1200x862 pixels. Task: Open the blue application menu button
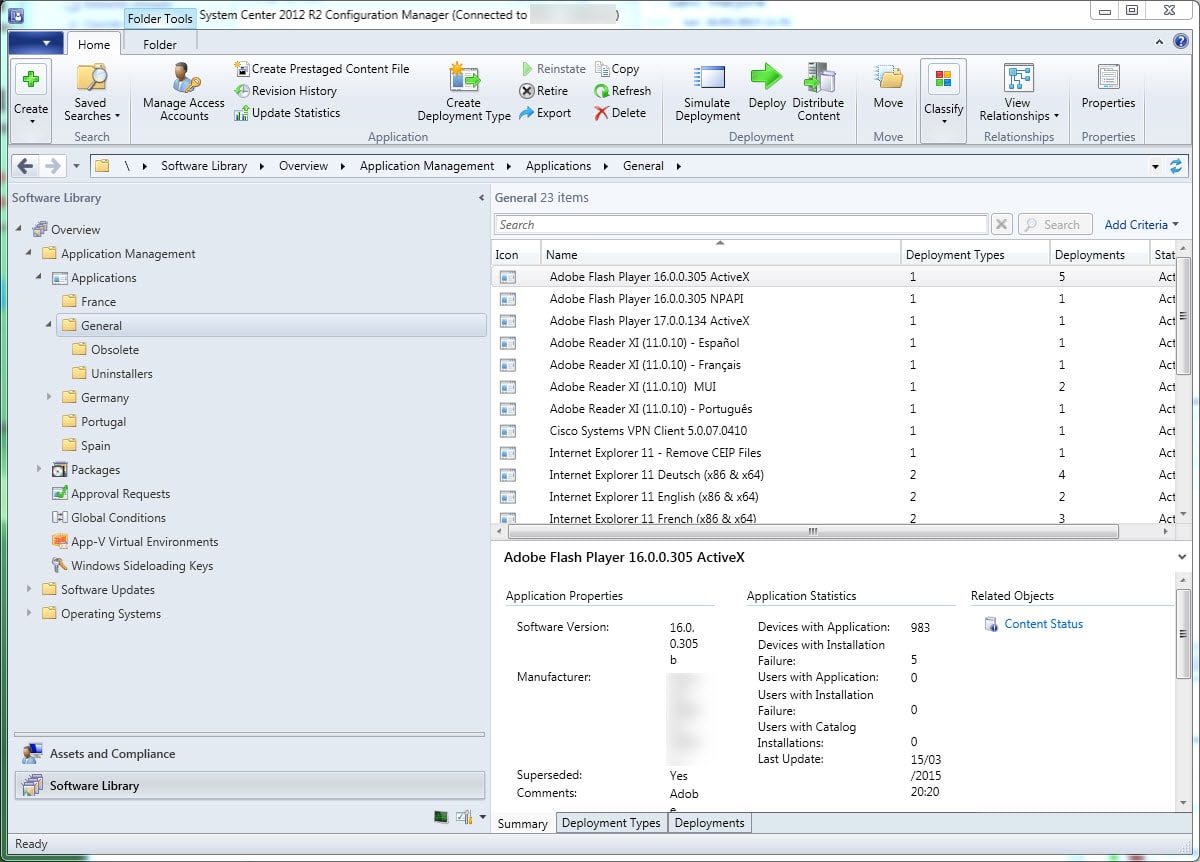(x=35, y=43)
